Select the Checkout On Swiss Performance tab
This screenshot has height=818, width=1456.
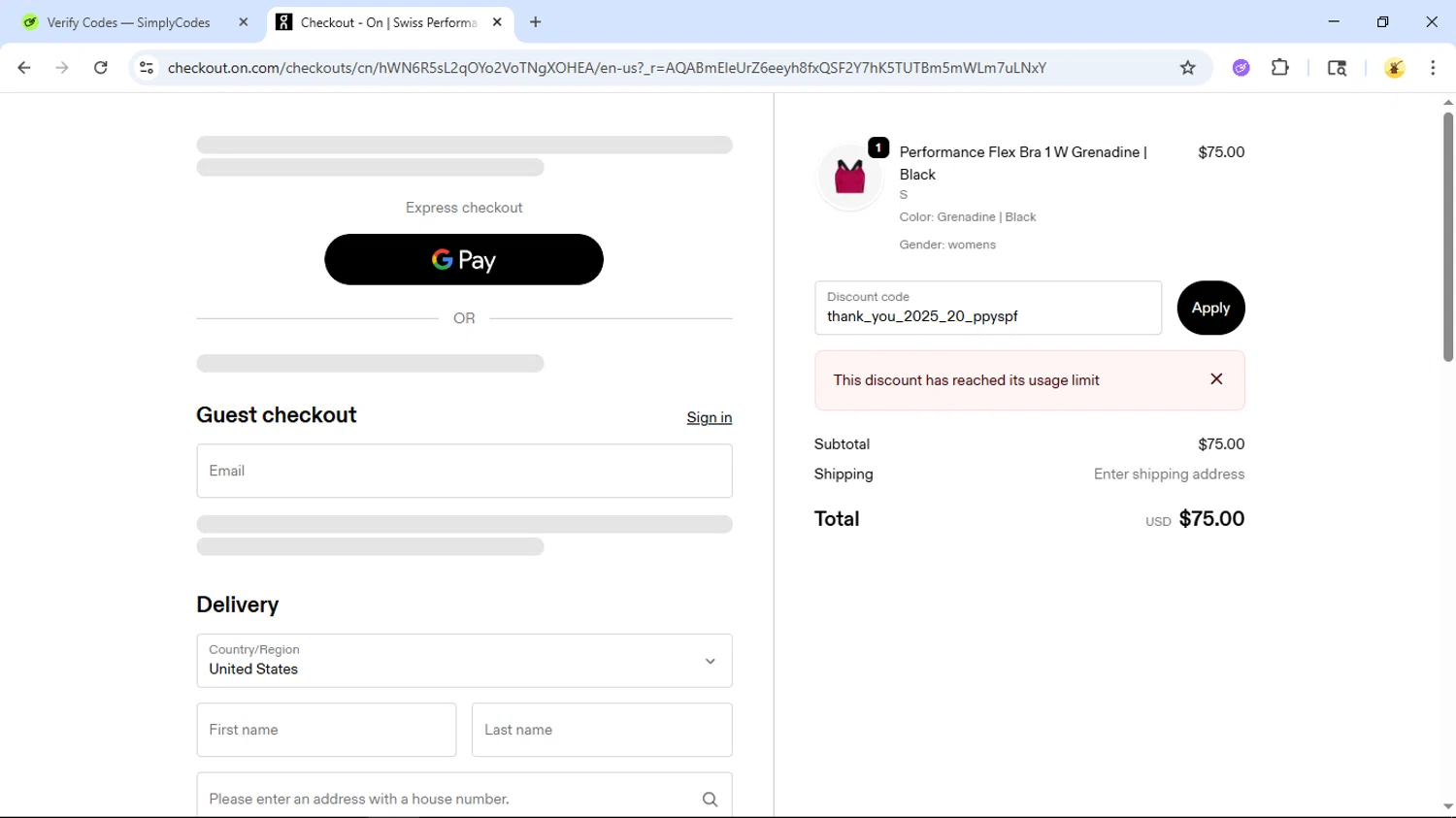pyautogui.click(x=388, y=22)
